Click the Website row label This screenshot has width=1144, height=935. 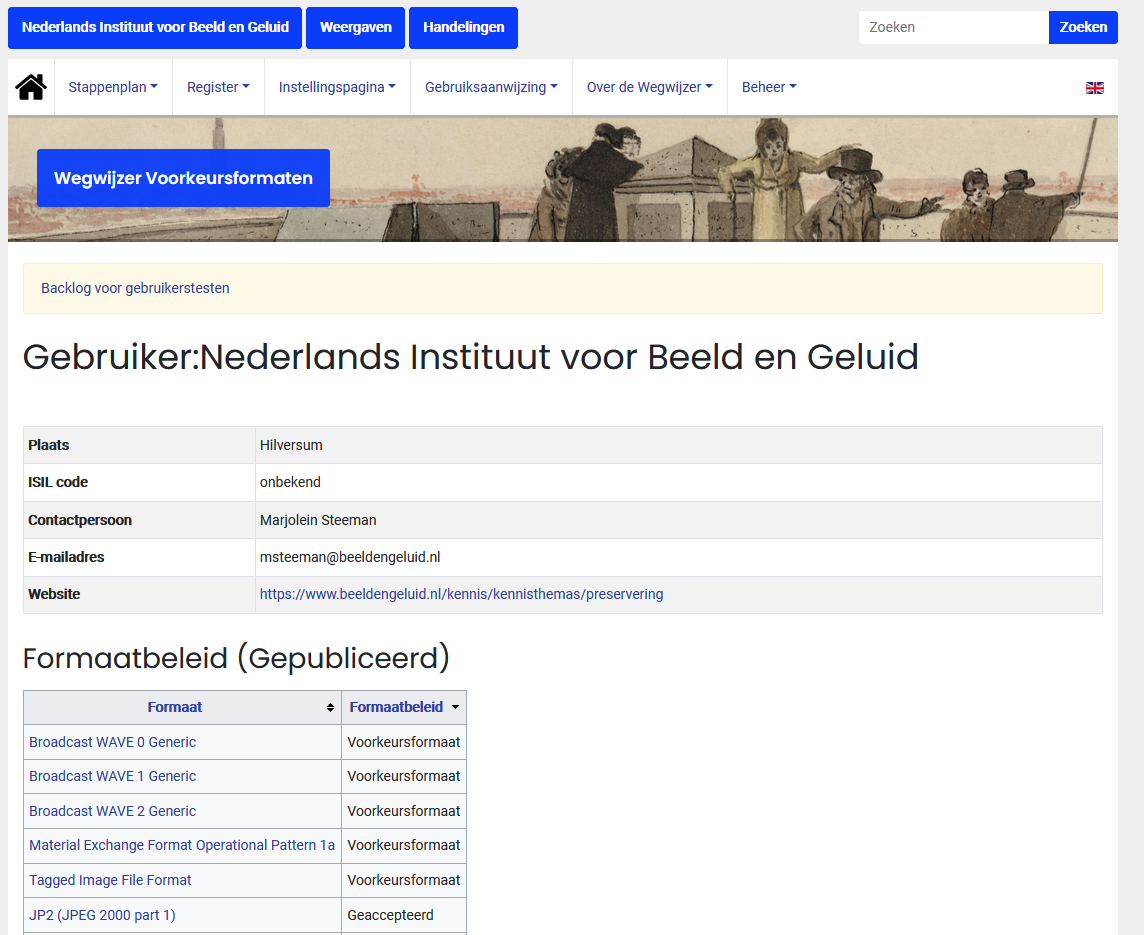[54, 594]
